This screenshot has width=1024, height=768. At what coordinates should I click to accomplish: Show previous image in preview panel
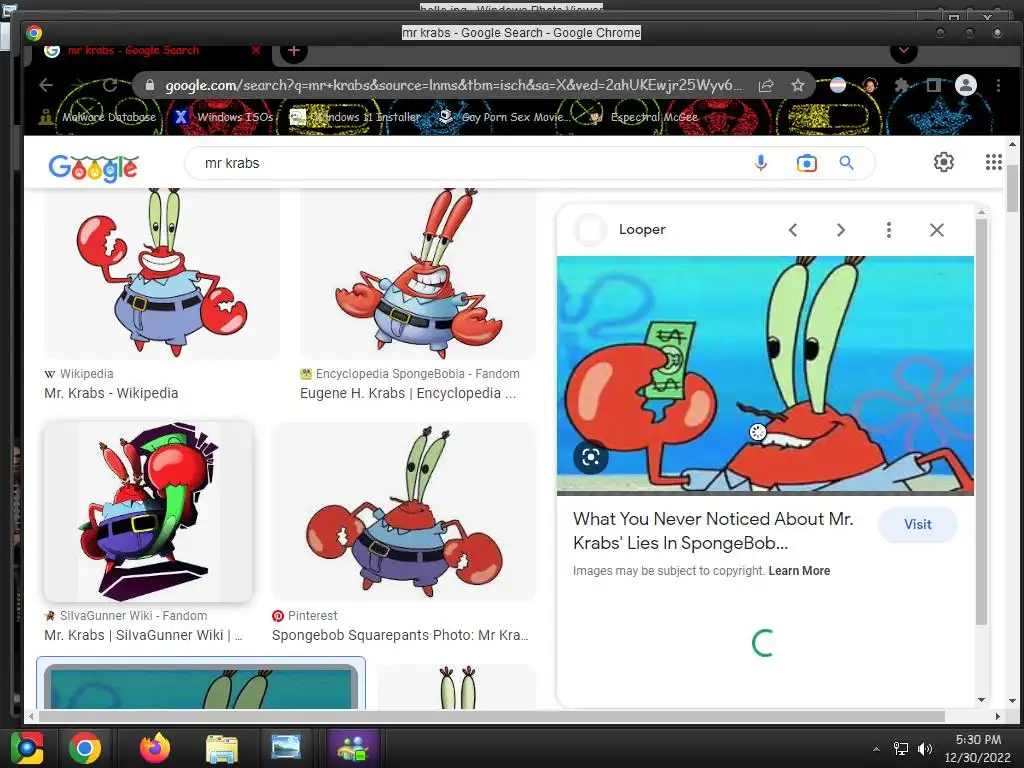[x=793, y=230]
